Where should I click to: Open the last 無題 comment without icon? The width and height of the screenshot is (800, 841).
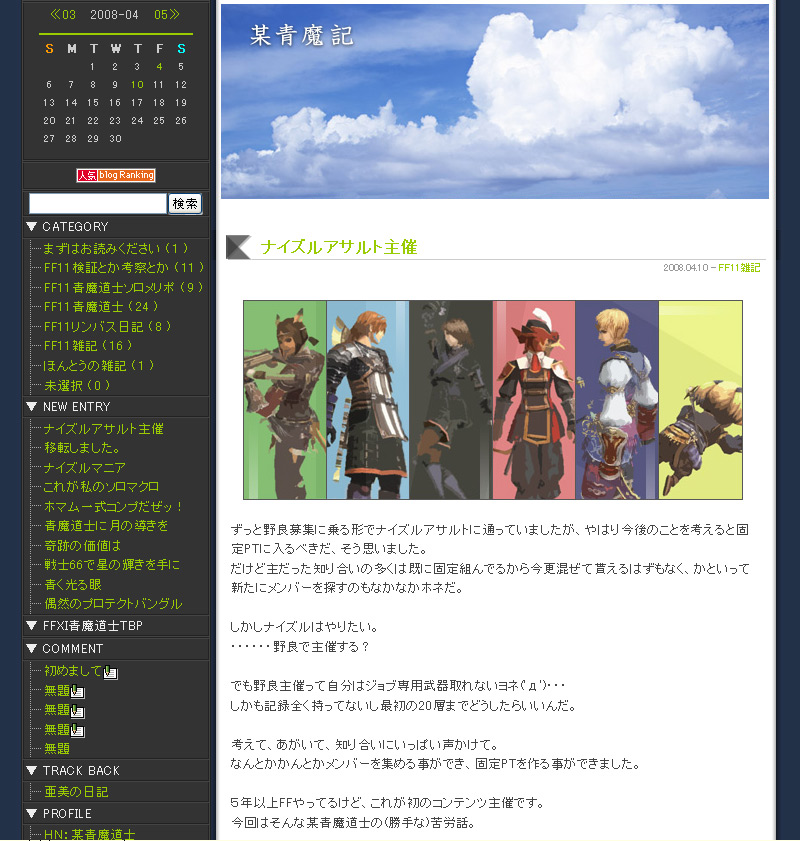(57, 749)
